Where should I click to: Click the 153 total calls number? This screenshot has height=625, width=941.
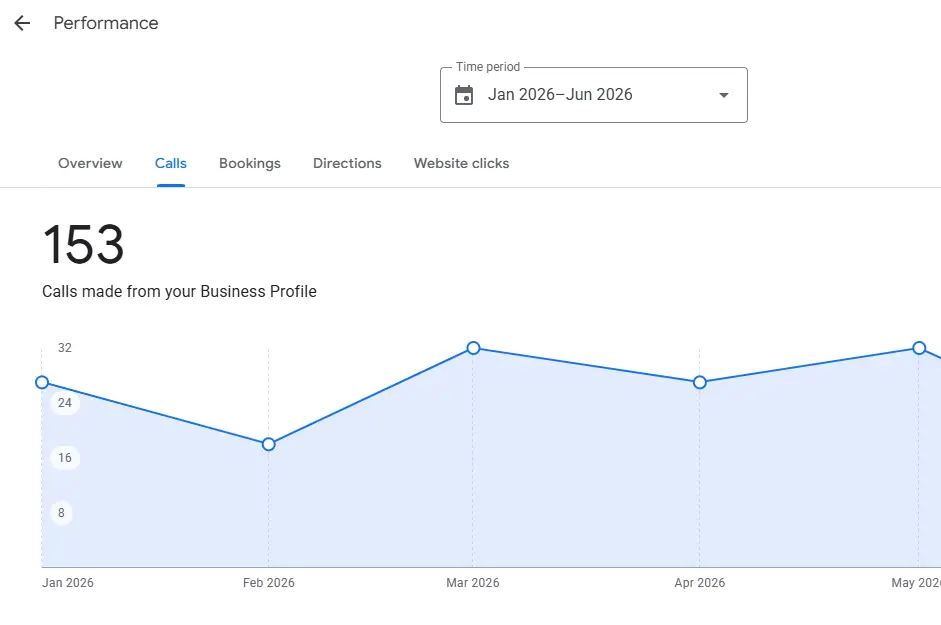(83, 244)
